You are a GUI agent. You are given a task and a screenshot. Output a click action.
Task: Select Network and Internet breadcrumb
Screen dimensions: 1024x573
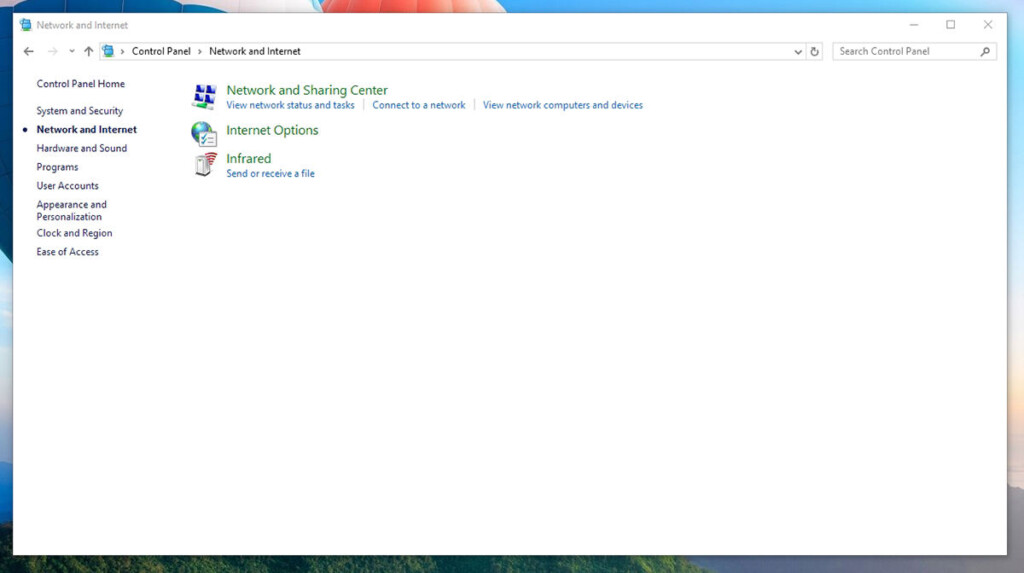[x=255, y=51]
